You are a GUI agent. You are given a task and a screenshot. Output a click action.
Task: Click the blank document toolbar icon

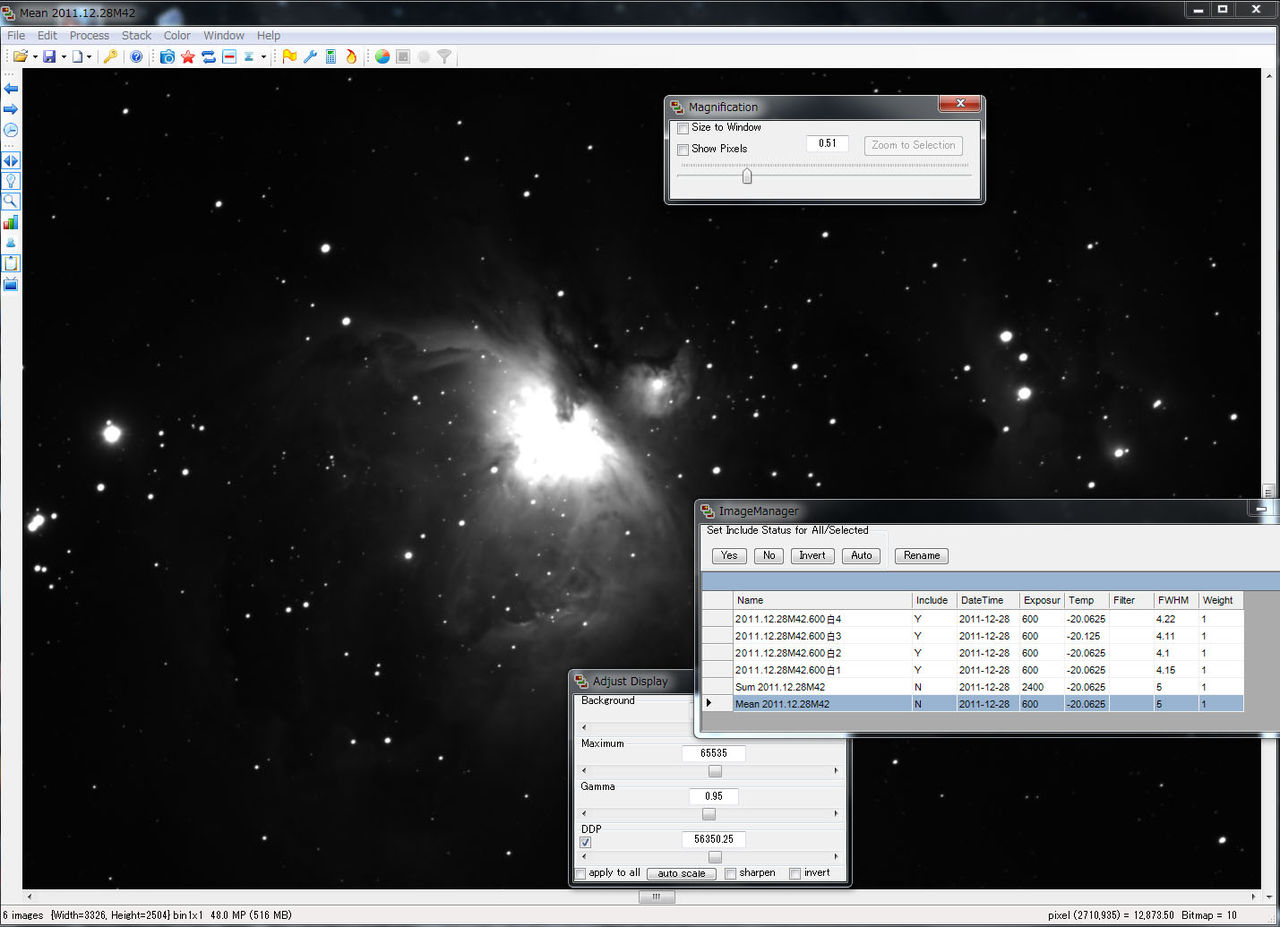[x=76, y=57]
